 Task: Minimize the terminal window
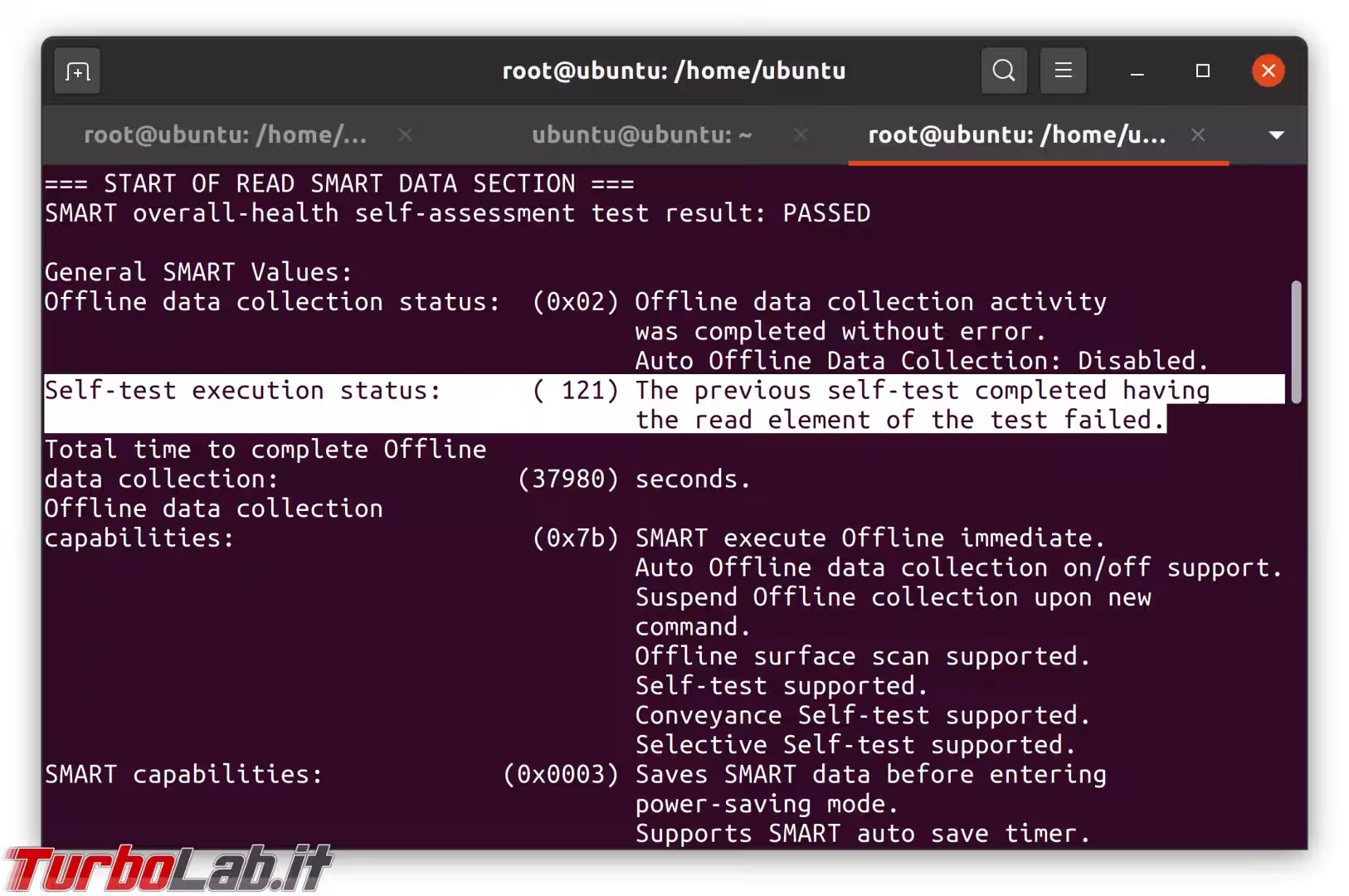(x=1137, y=72)
